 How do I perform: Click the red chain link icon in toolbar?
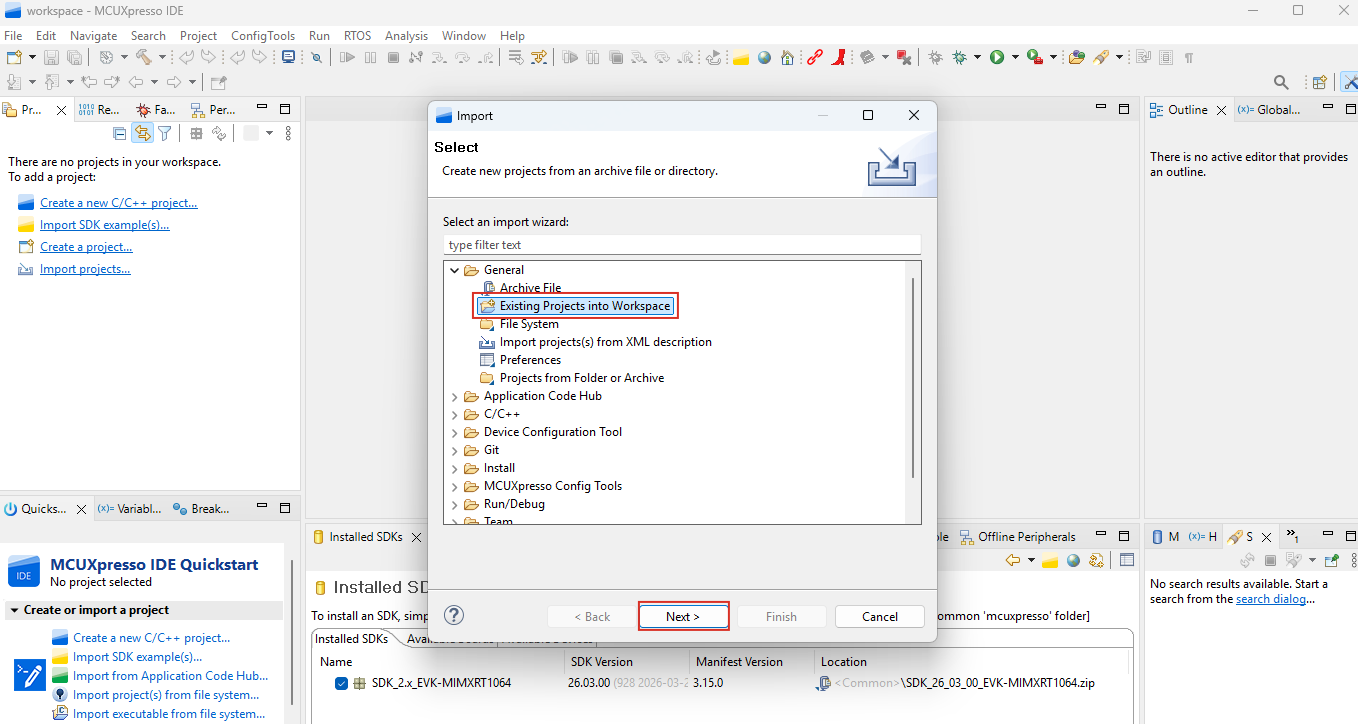pos(814,57)
